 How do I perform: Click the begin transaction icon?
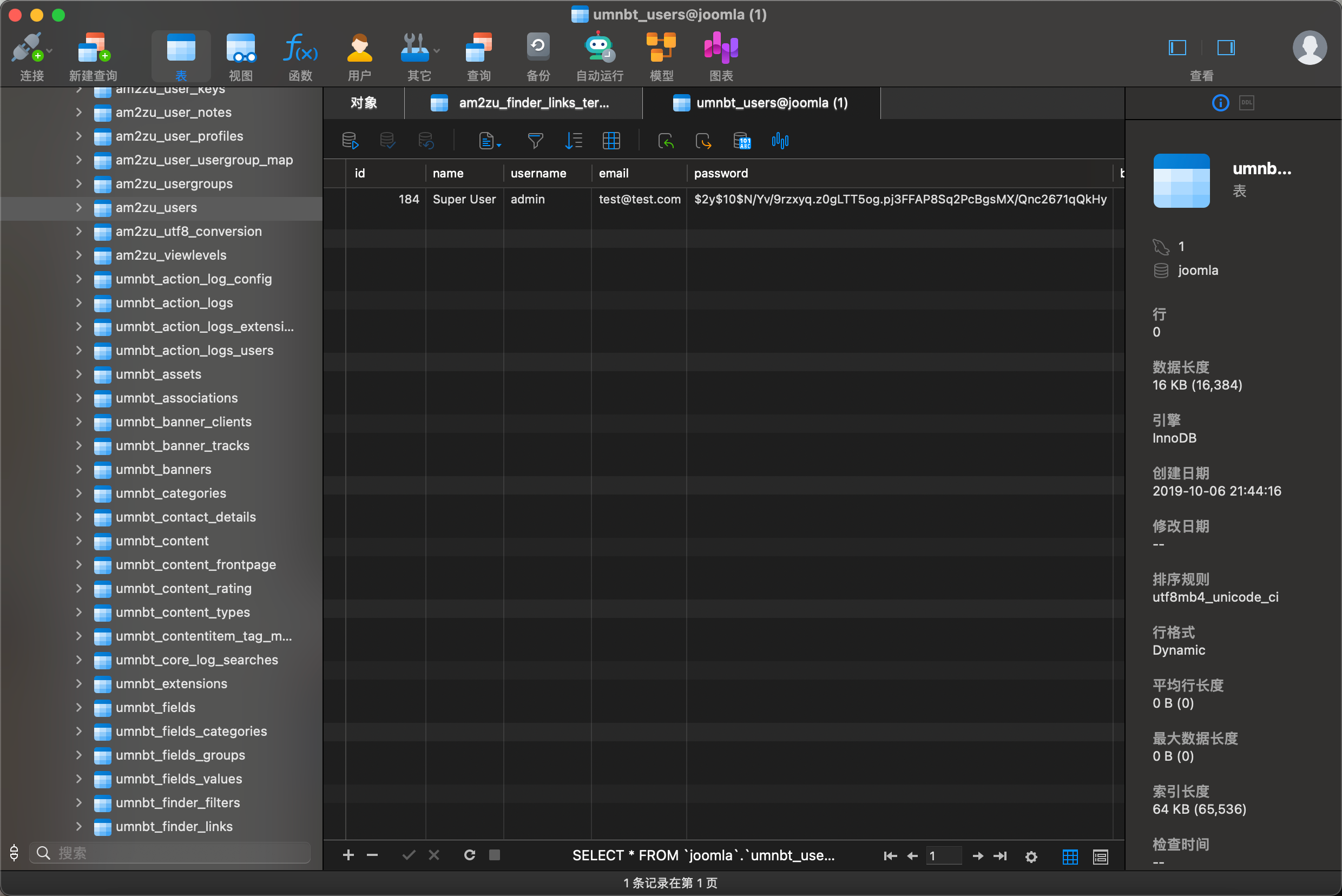(x=350, y=141)
